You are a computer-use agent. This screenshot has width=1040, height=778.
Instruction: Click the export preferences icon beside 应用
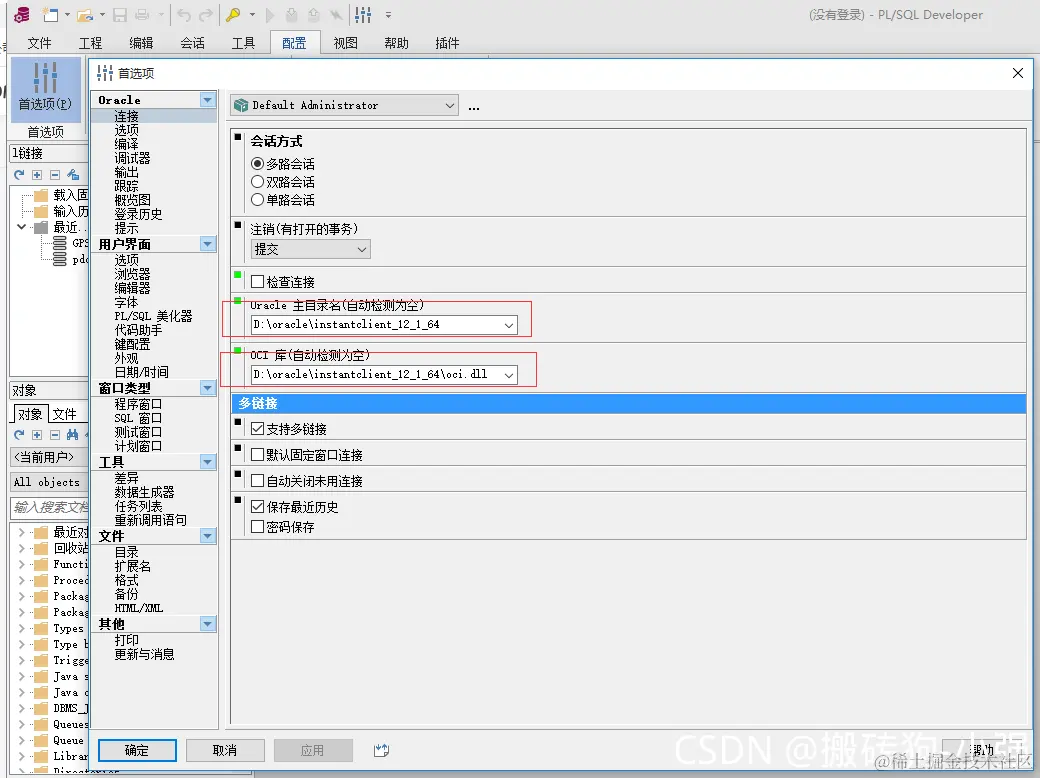(x=381, y=750)
